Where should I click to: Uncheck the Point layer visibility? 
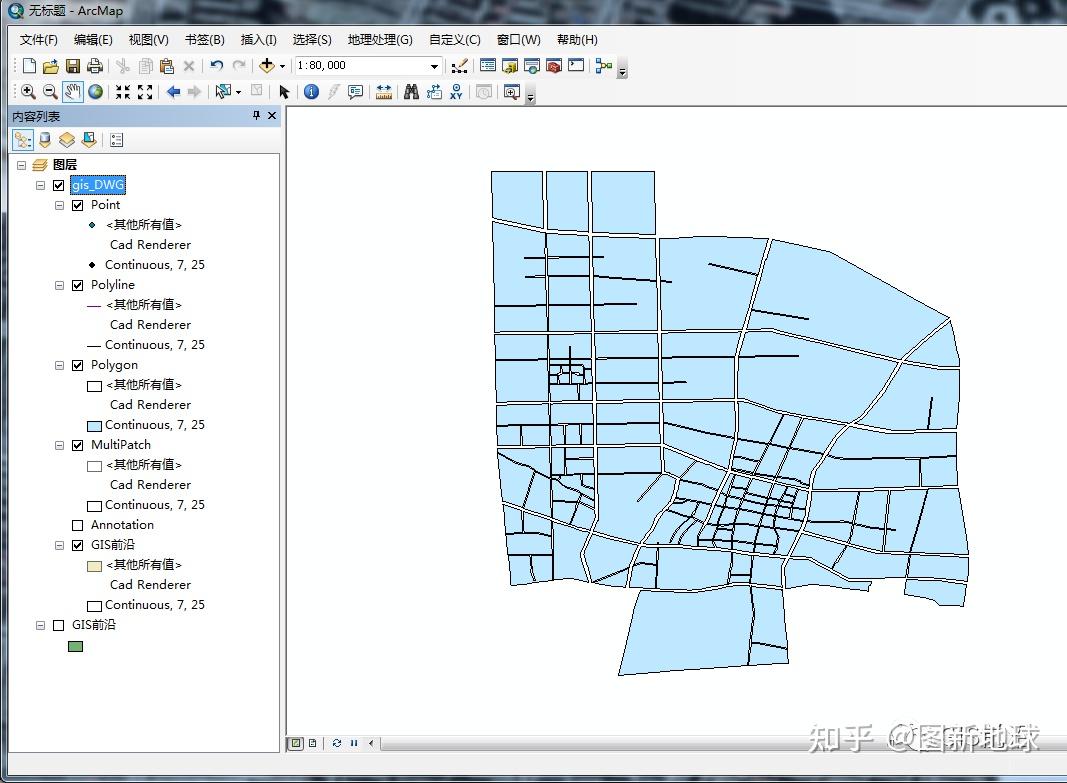(x=77, y=204)
